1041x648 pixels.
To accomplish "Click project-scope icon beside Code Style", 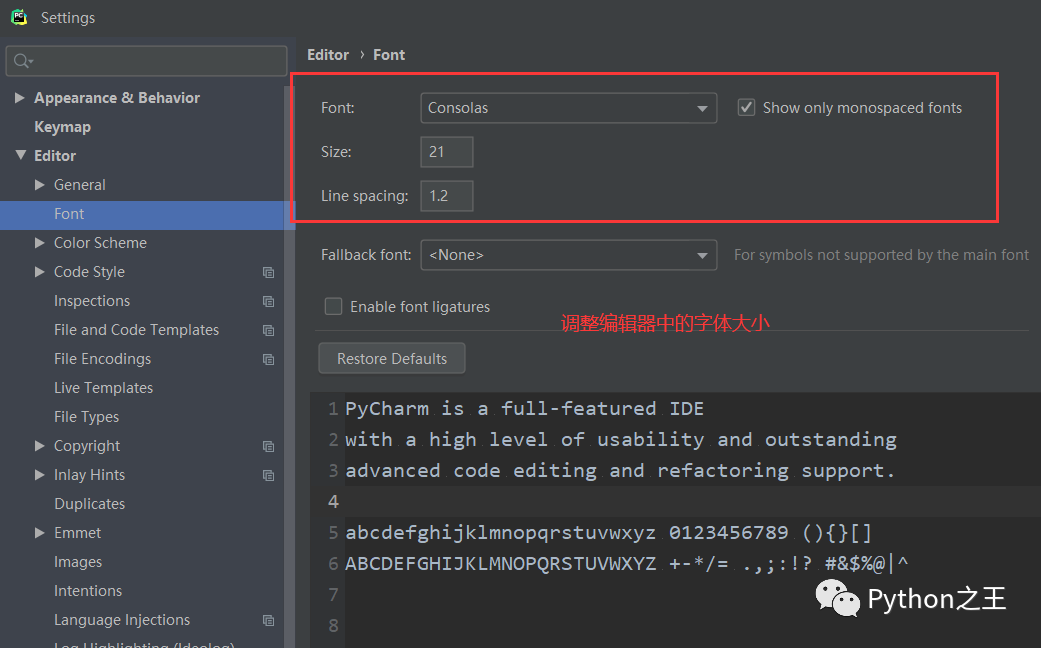I will pyautogui.click(x=268, y=272).
